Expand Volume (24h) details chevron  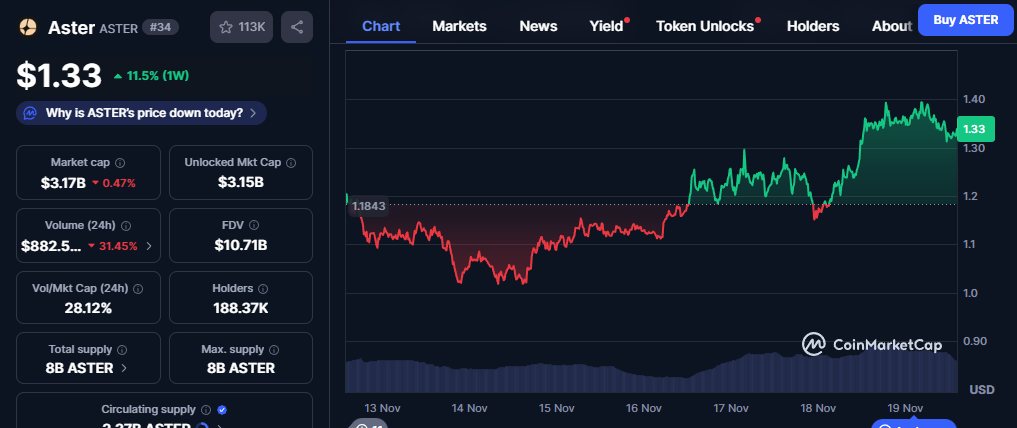click(149, 246)
